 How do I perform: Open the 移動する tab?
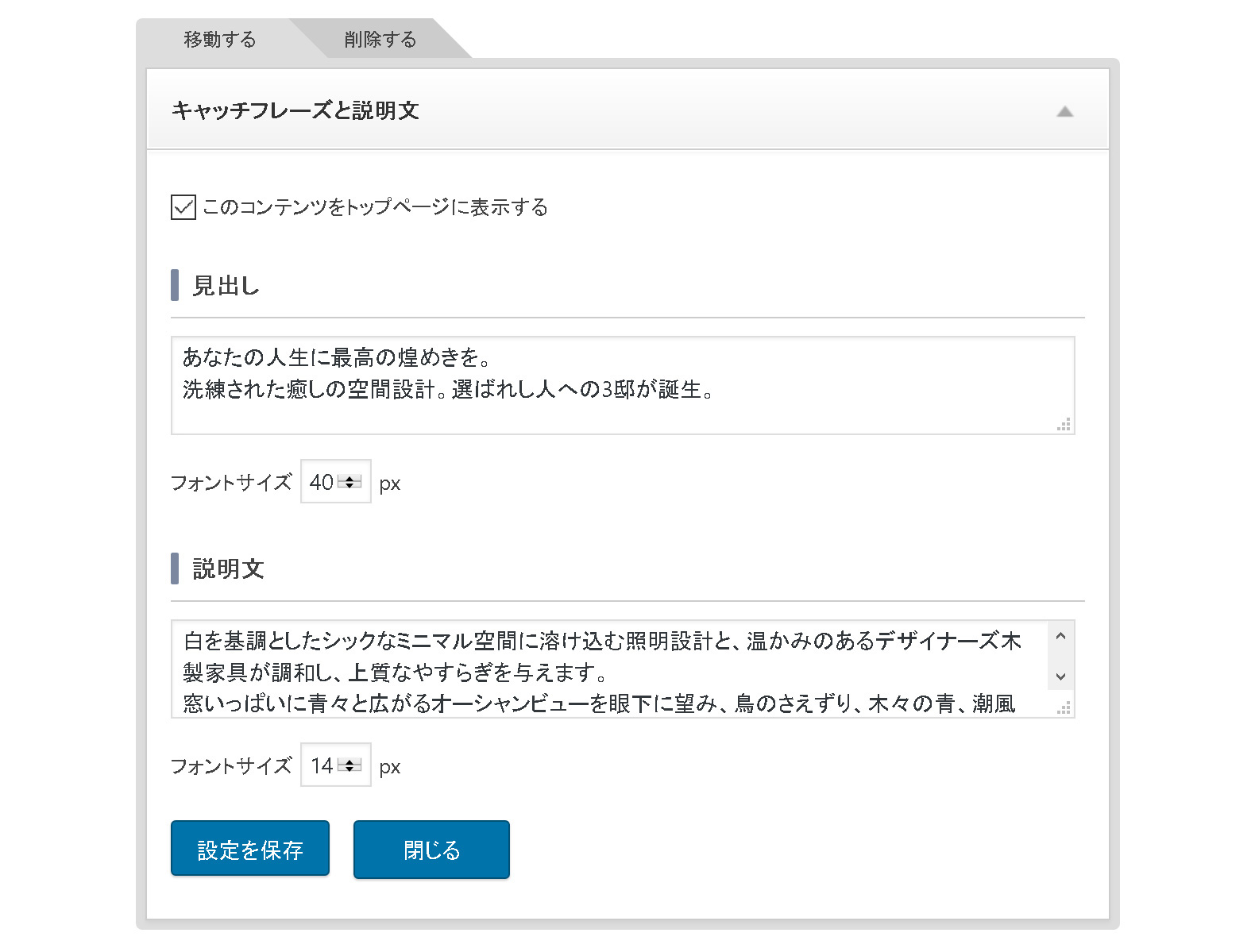(x=220, y=39)
